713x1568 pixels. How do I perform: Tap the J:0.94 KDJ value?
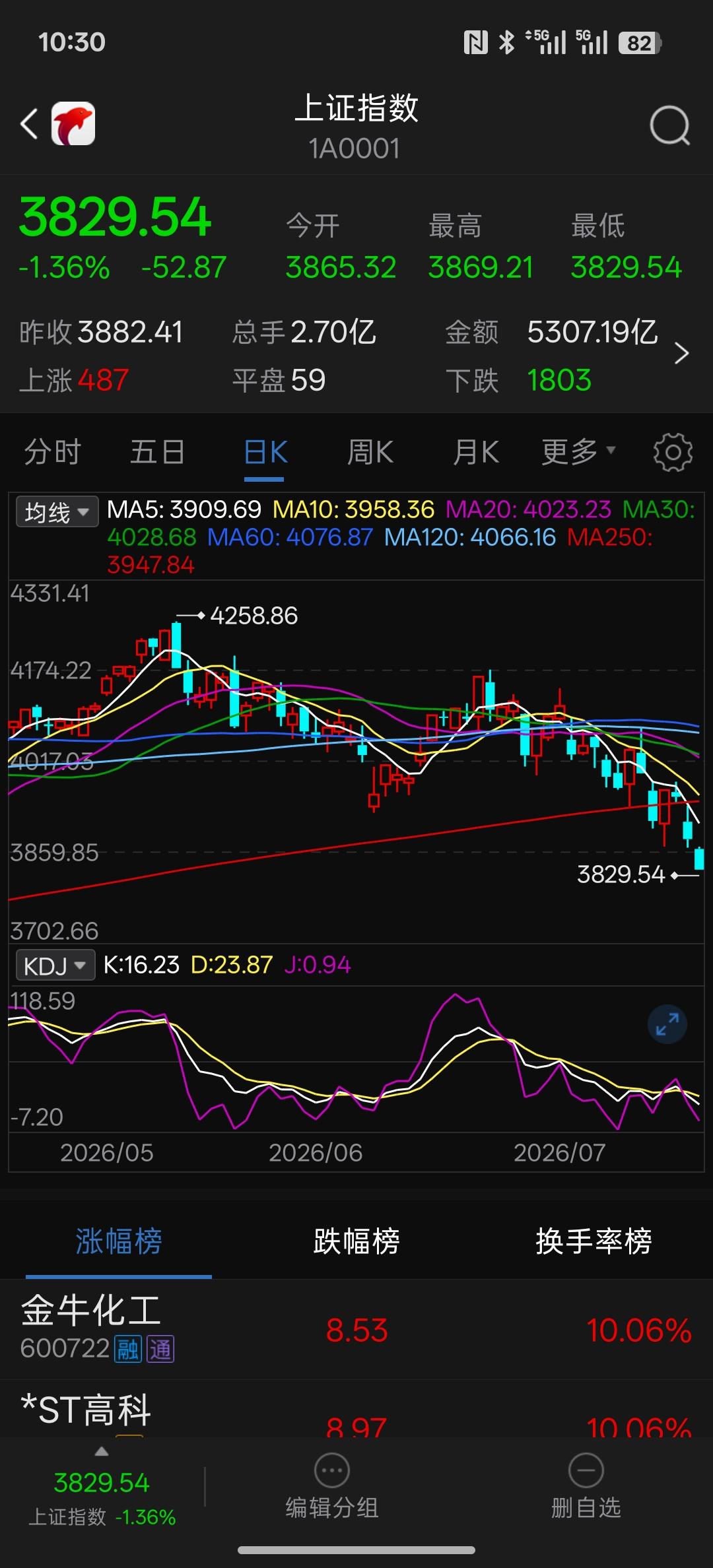tap(318, 965)
